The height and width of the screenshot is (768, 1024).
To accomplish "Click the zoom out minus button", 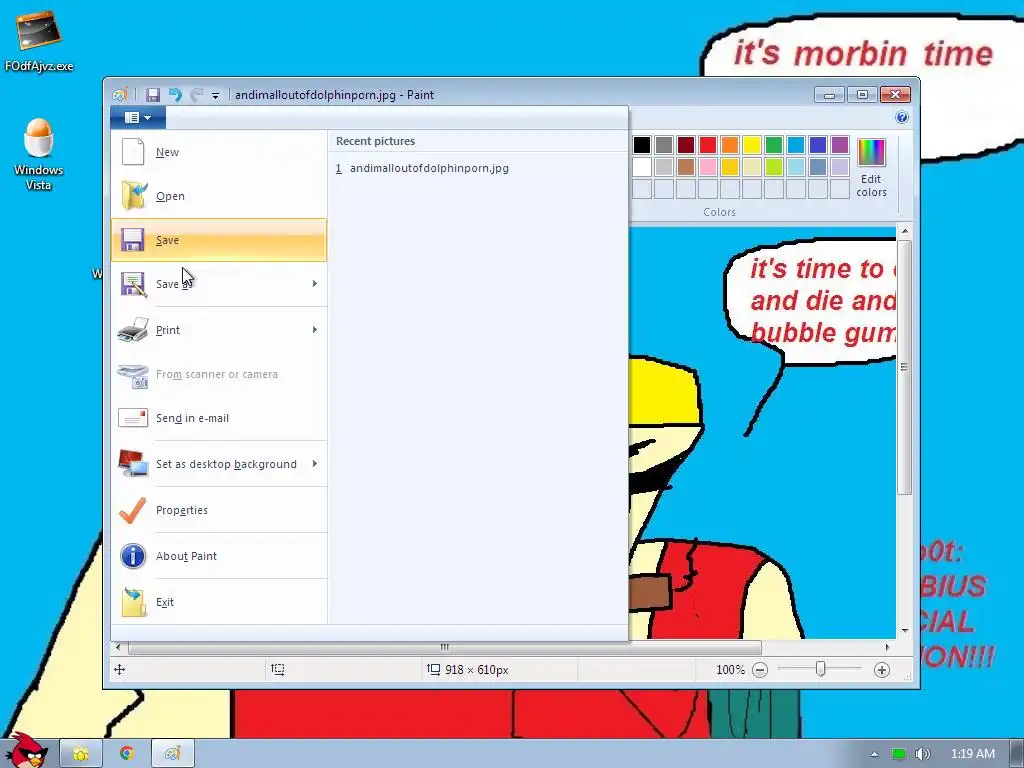I will point(760,670).
